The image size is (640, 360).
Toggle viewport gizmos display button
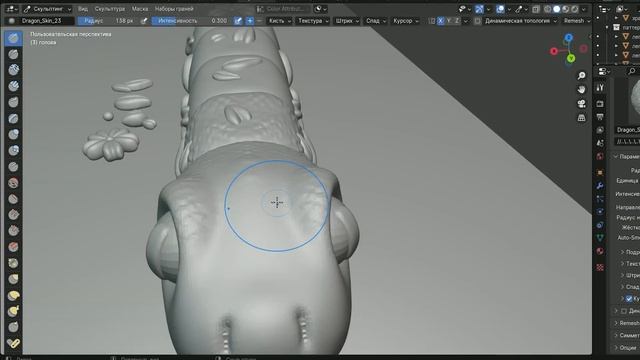coord(480,9)
